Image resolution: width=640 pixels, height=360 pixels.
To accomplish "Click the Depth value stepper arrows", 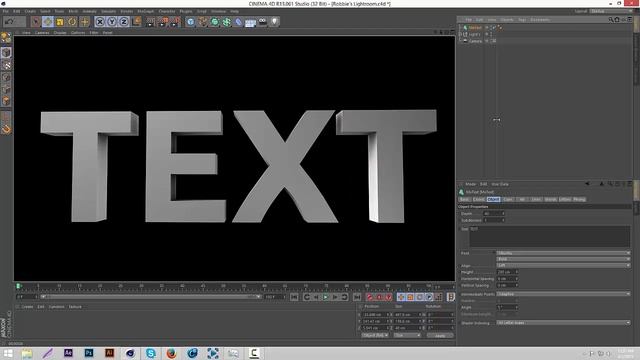I will coord(503,213).
